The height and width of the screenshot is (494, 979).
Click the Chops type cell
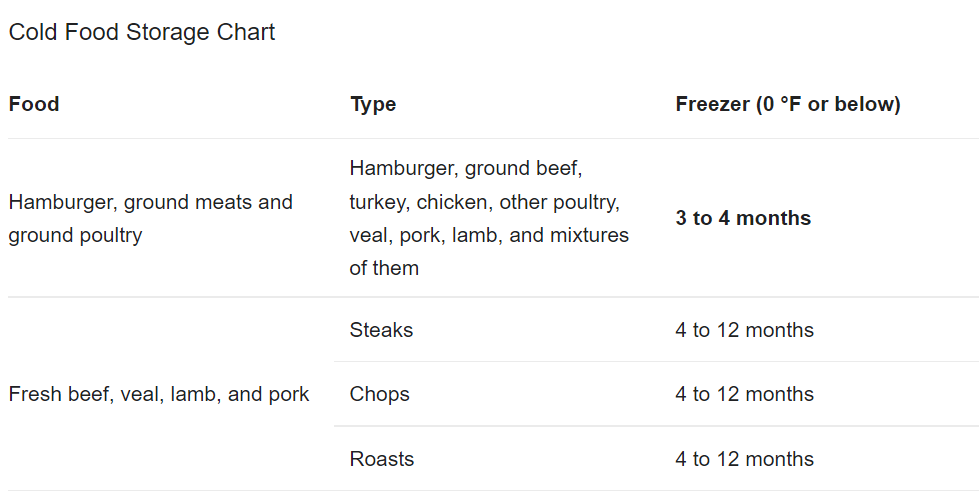[x=379, y=394]
